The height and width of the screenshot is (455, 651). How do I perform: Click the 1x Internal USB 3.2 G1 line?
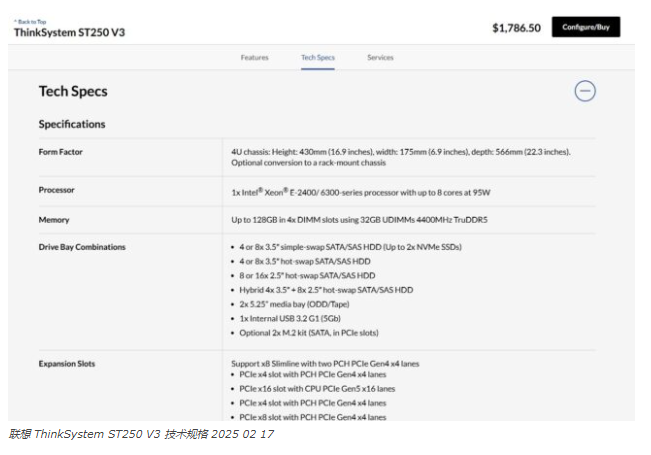290,318
